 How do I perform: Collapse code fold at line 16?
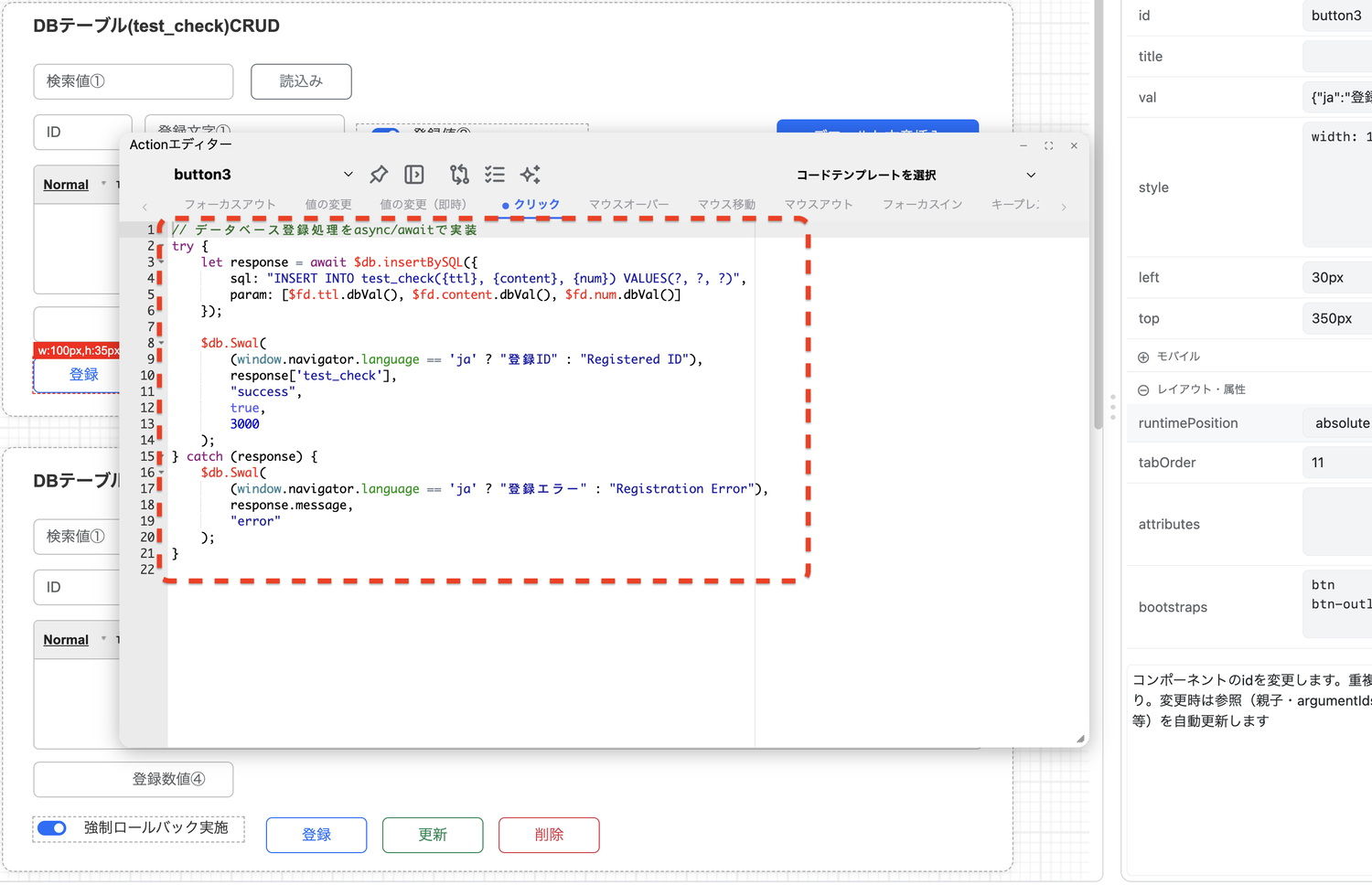click(x=162, y=473)
